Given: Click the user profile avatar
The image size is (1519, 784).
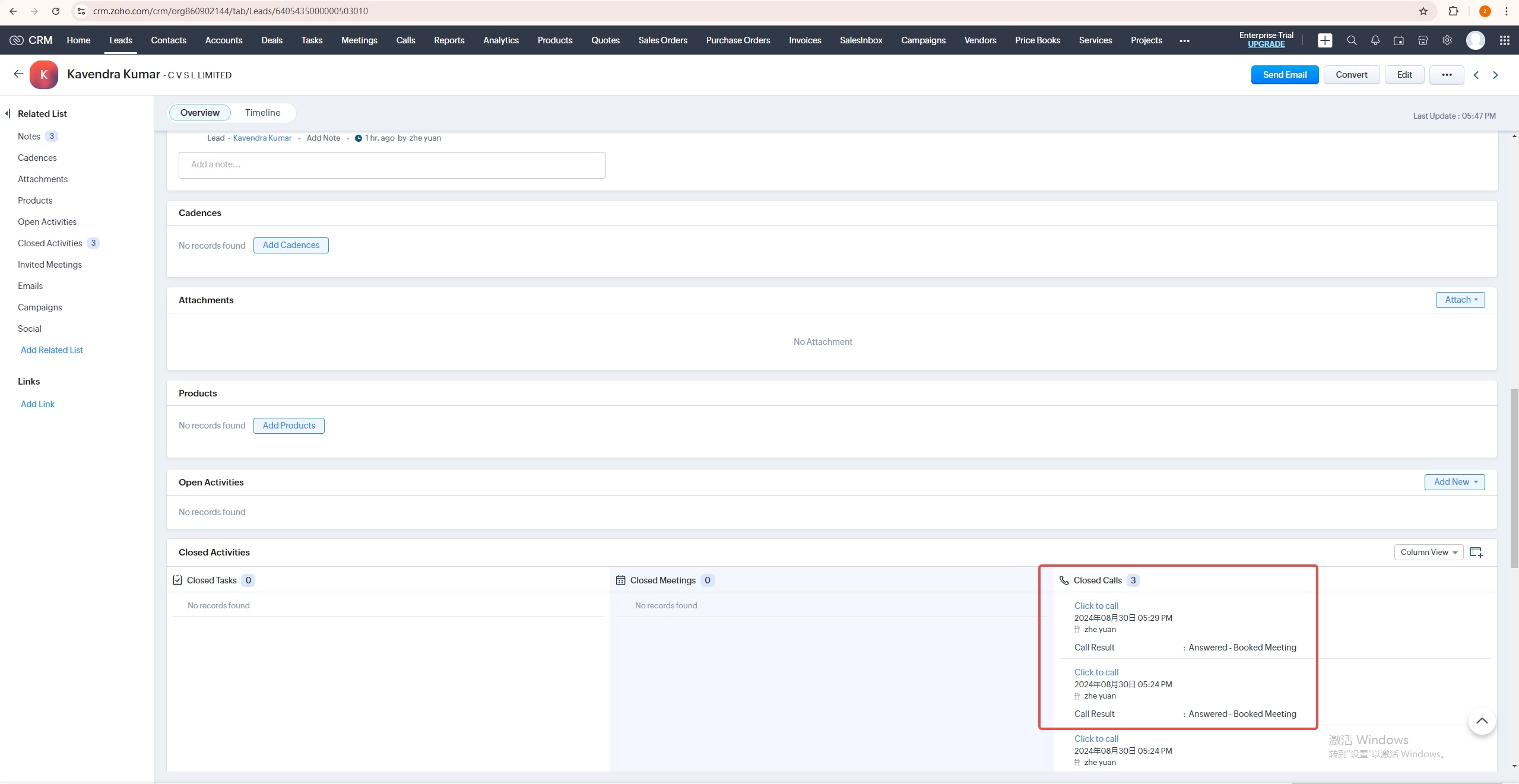Looking at the screenshot, I should coord(1475,40).
